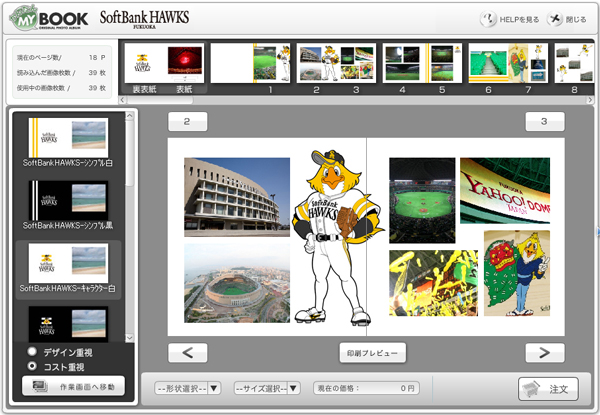Image resolution: width=600 pixels, height=415 pixels.
Task: Go to previous spread with < button
Action: coord(188,353)
